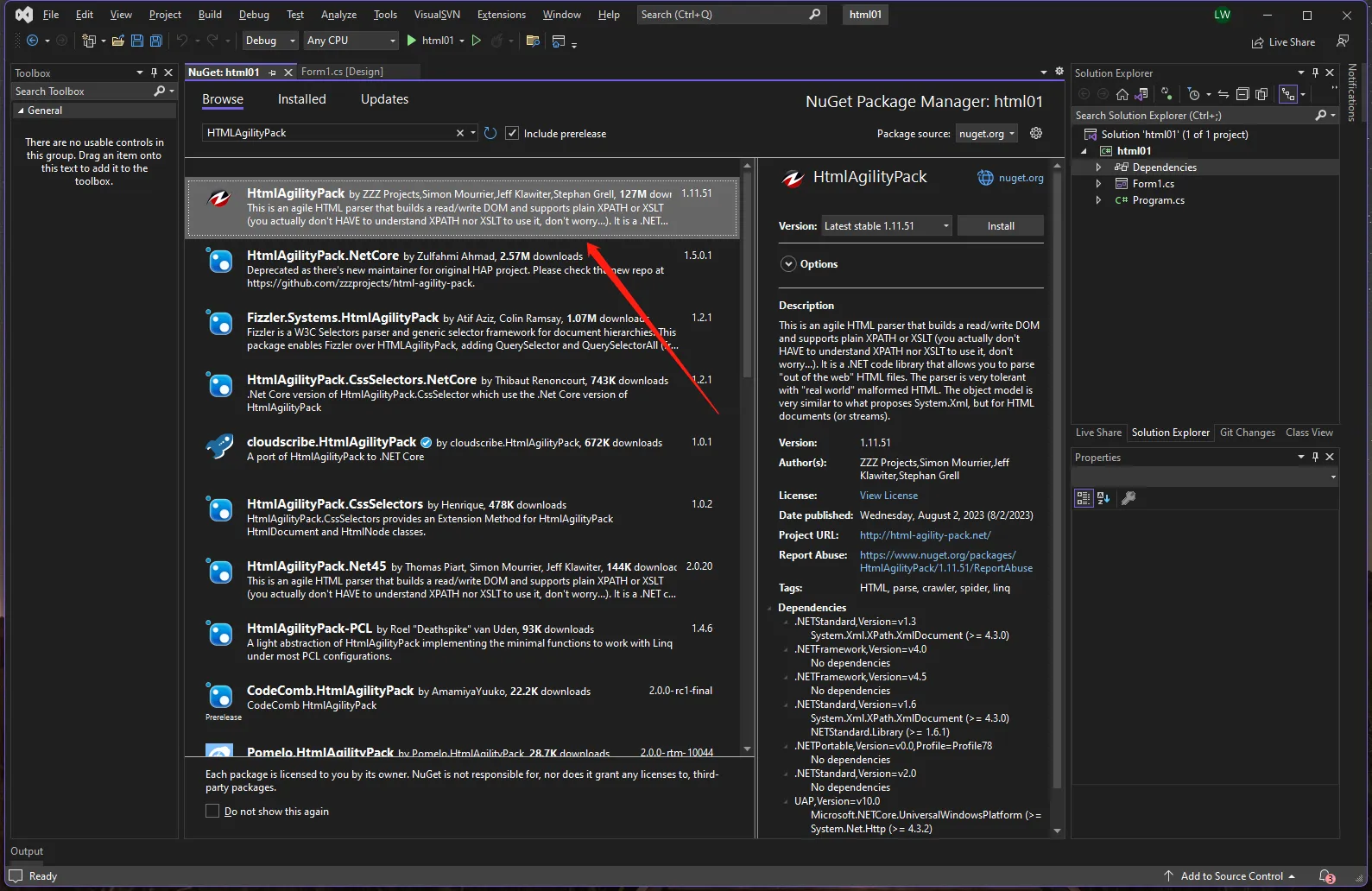Check the Do not show this again box

[212, 811]
